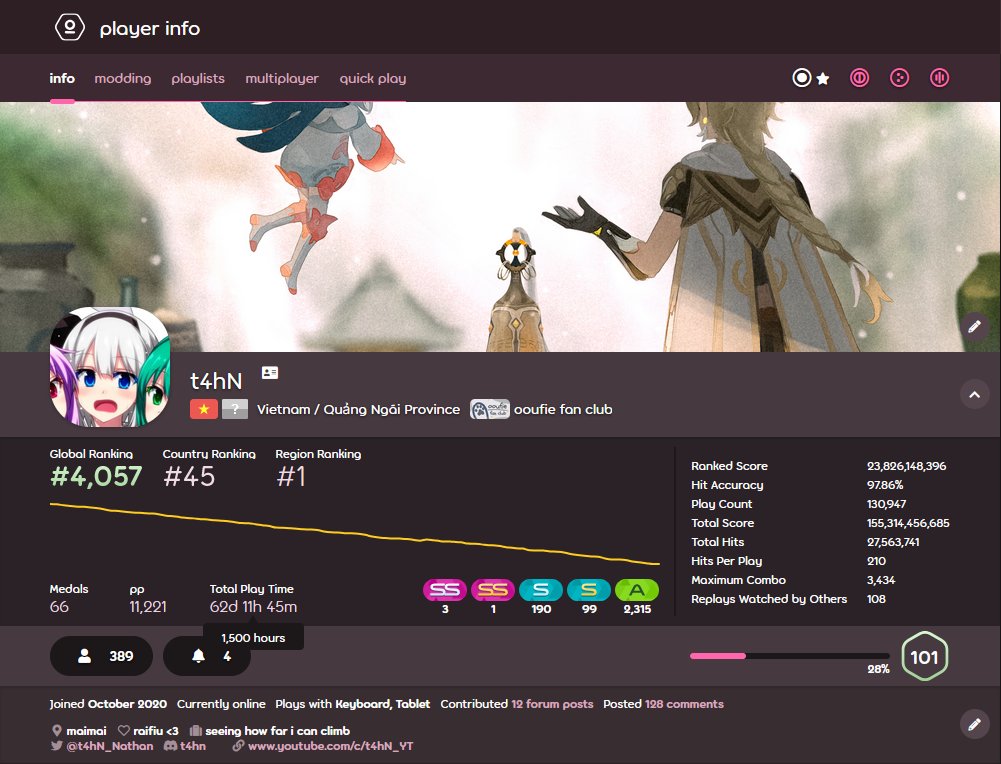
Task: Click the unknown region question mark flag
Action: point(235,409)
